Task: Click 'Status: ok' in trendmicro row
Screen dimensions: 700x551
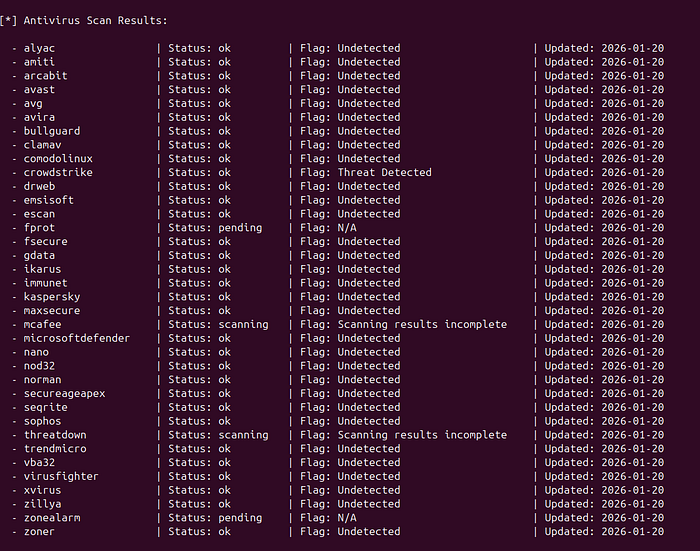Action: pos(200,449)
